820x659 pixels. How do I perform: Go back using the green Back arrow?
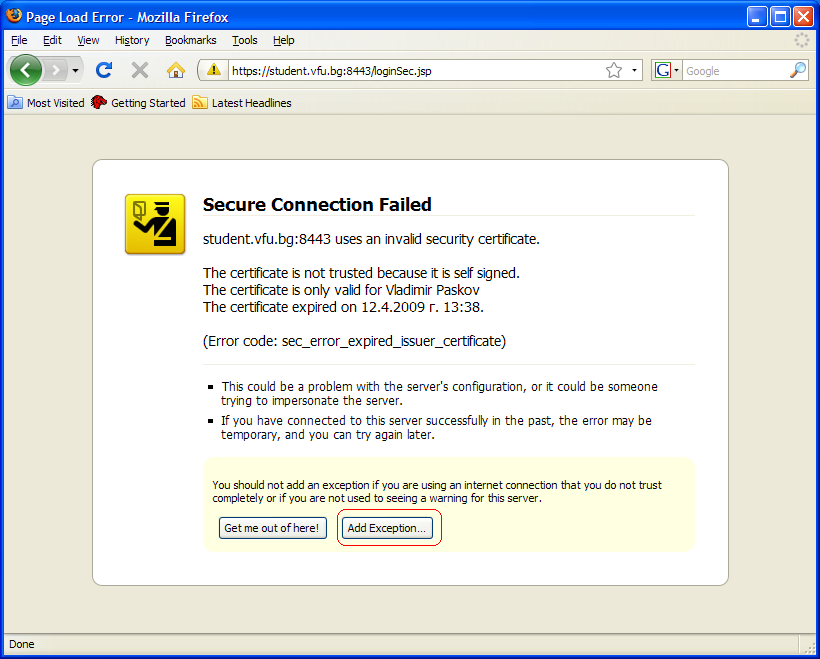[26, 70]
